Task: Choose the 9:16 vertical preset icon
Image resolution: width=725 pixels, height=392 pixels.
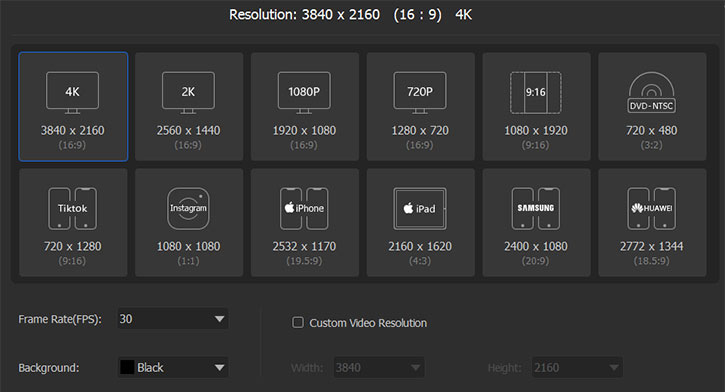Action: pos(535,92)
